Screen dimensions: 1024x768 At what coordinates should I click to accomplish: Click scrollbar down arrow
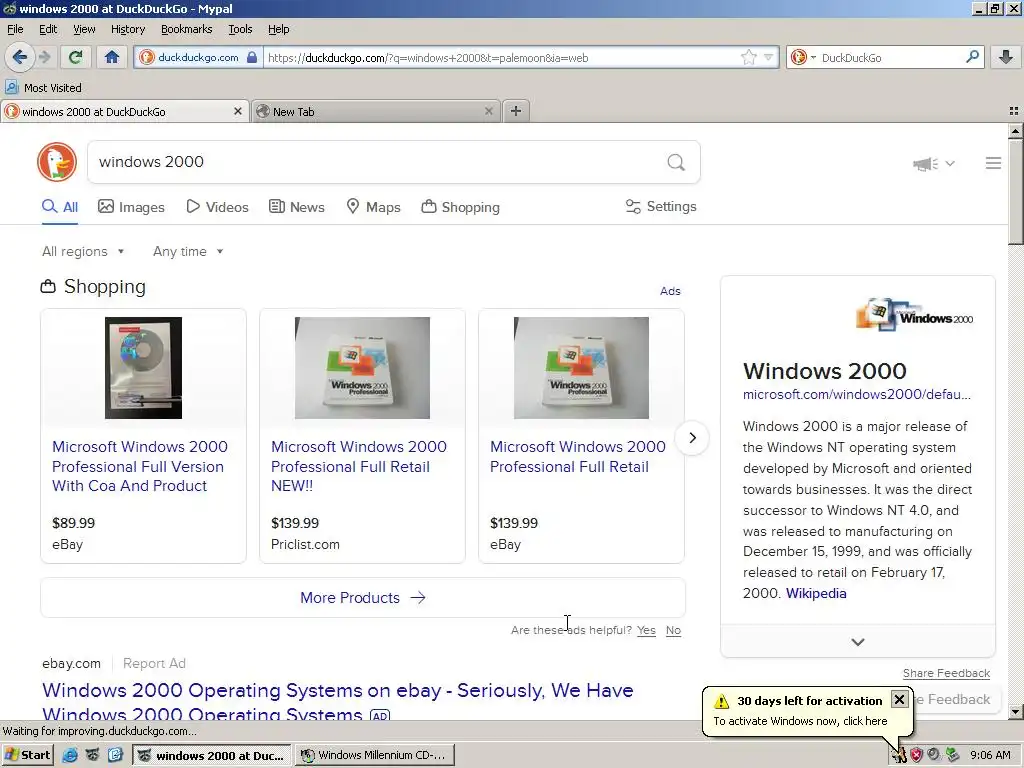click(1016, 712)
